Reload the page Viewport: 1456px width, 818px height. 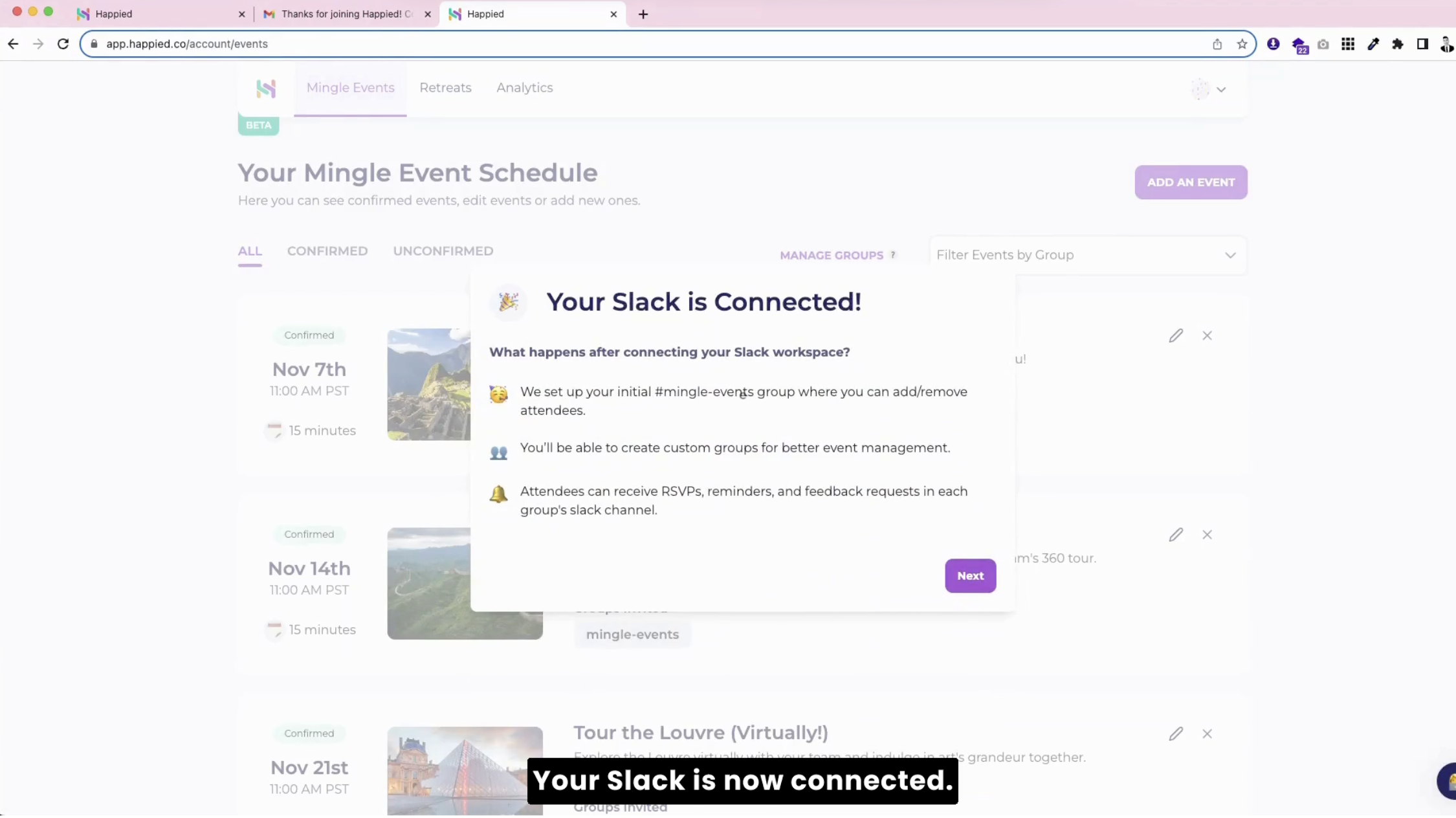click(63, 44)
